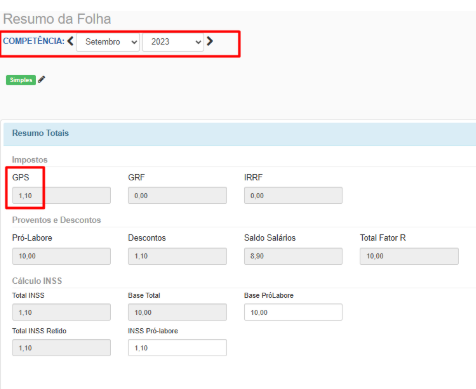Screen dimensions: 476x389
Task: Select the Total Fator R field
Action: [409, 256]
